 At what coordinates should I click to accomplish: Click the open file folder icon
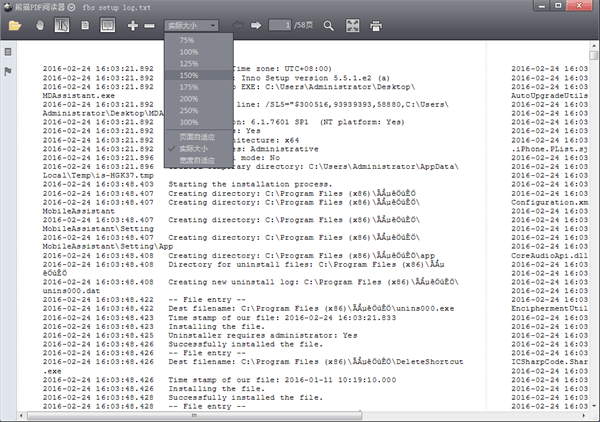point(15,24)
